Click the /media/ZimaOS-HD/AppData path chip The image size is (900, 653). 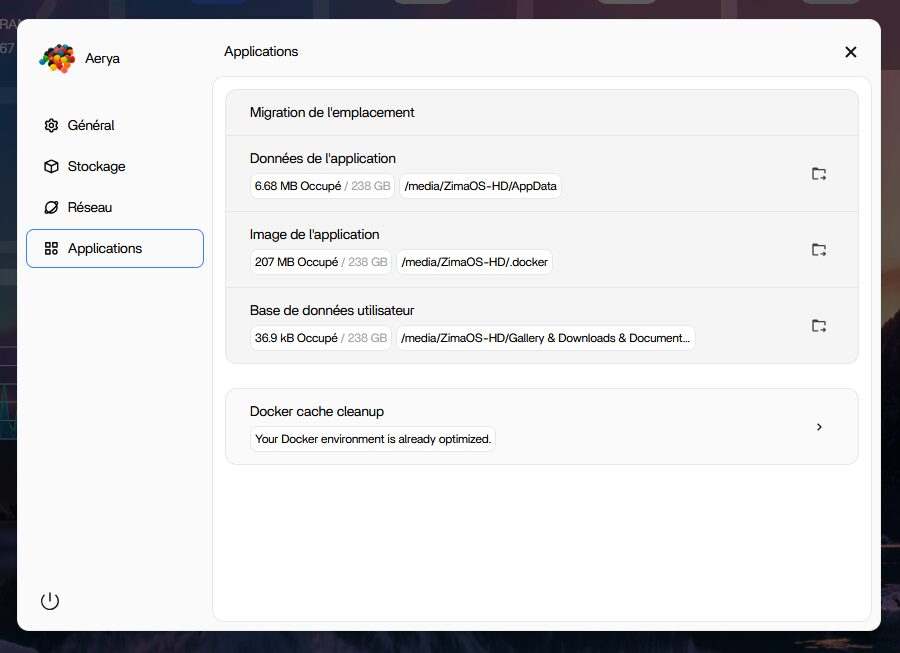tap(480, 186)
